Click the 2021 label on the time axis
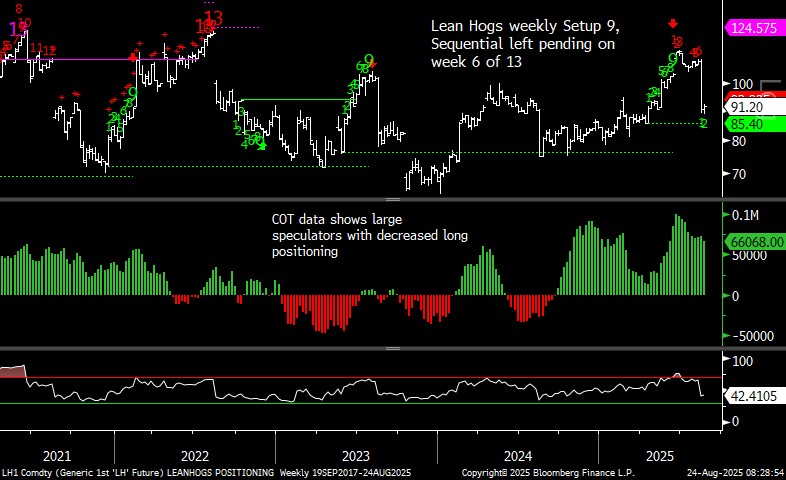 pos(57,453)
